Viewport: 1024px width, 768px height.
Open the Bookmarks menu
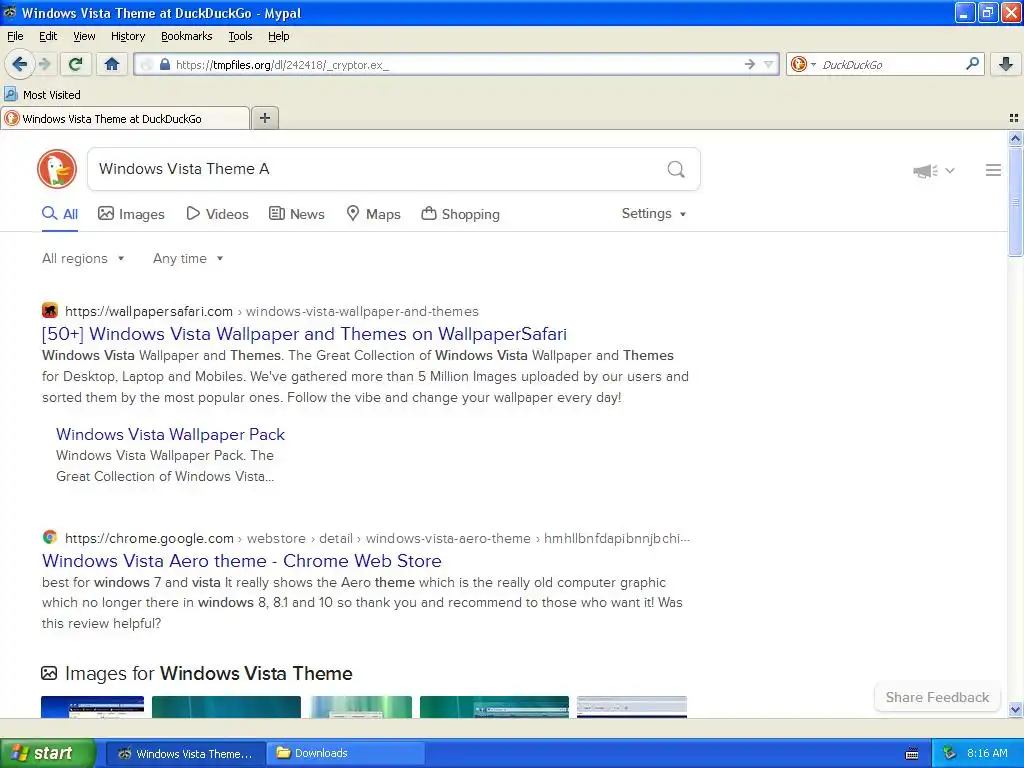pyautogui.click(x=187, y=36)
